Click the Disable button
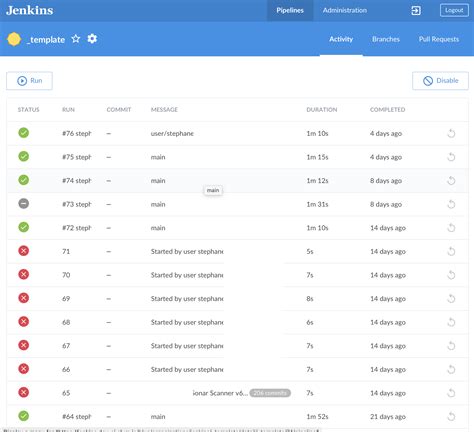Image resolution: width=474 pixels, height=432 pixels. (440, 81)
